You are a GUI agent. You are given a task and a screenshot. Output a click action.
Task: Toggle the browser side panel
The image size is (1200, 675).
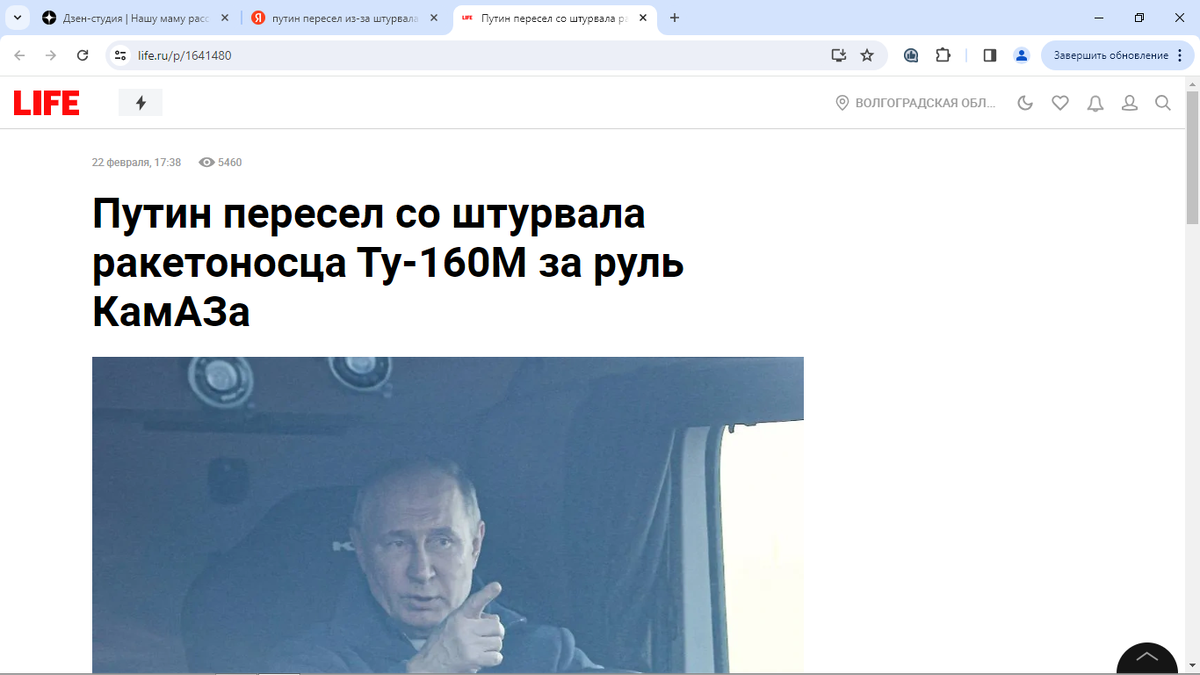click(990, 55)
